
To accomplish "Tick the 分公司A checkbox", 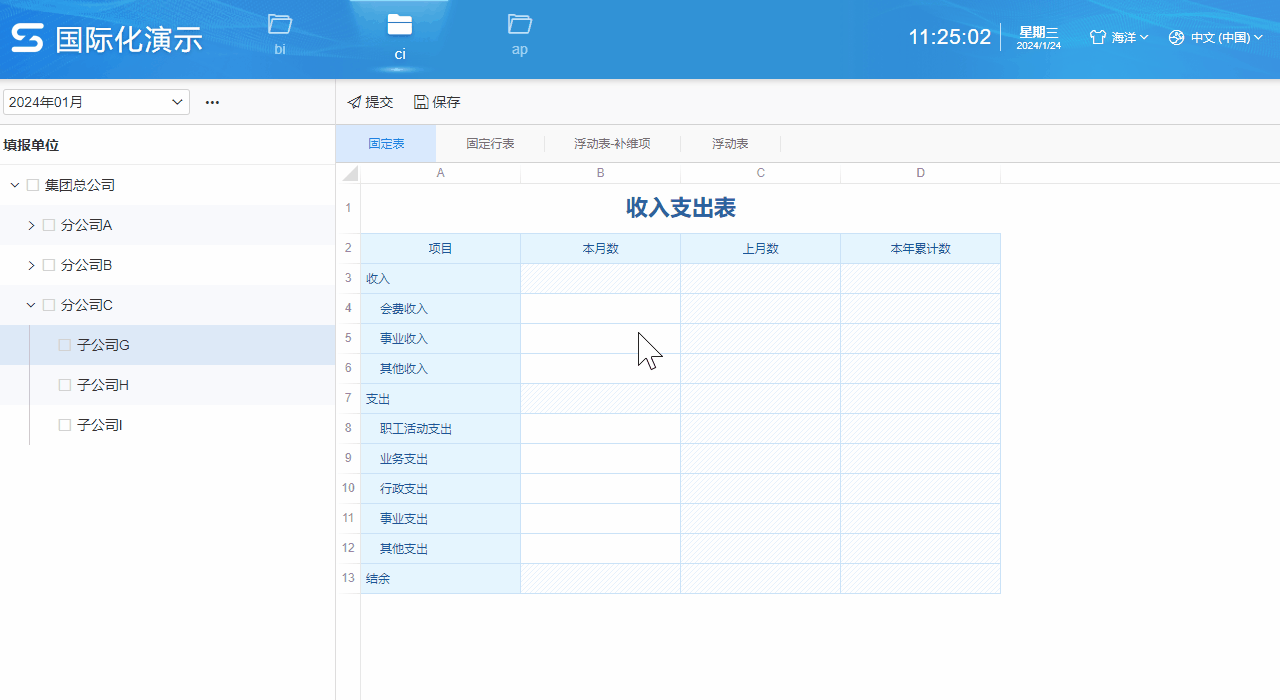I will [x=49, y=225].
